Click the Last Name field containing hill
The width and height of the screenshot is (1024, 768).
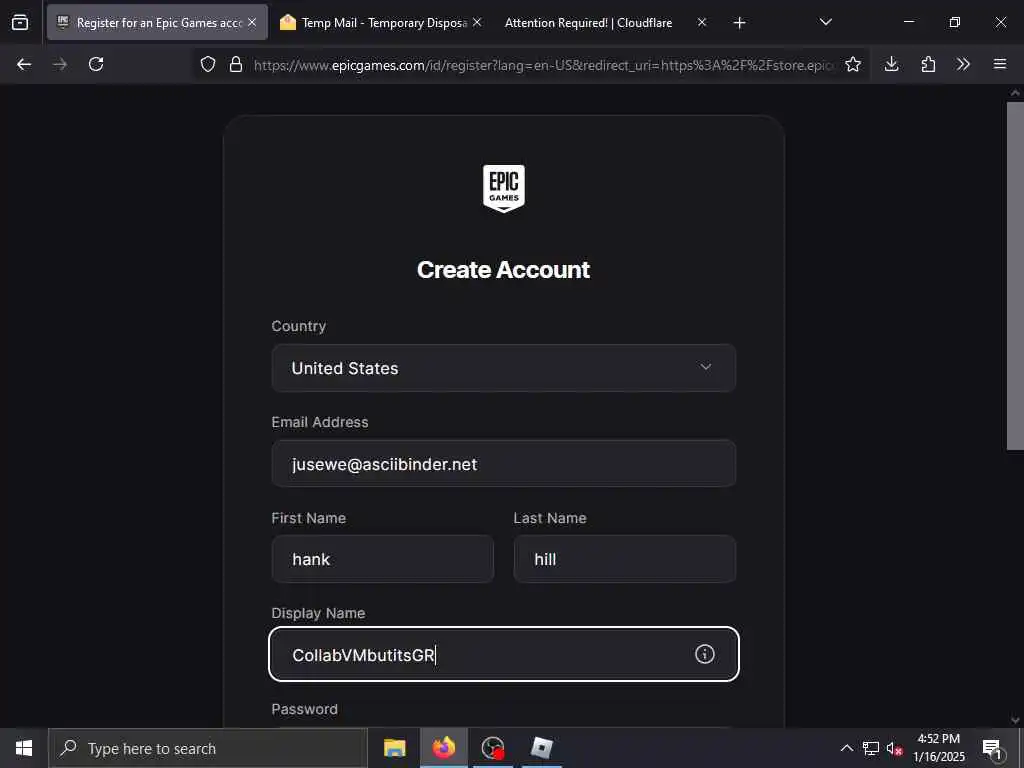click(624, 559)
